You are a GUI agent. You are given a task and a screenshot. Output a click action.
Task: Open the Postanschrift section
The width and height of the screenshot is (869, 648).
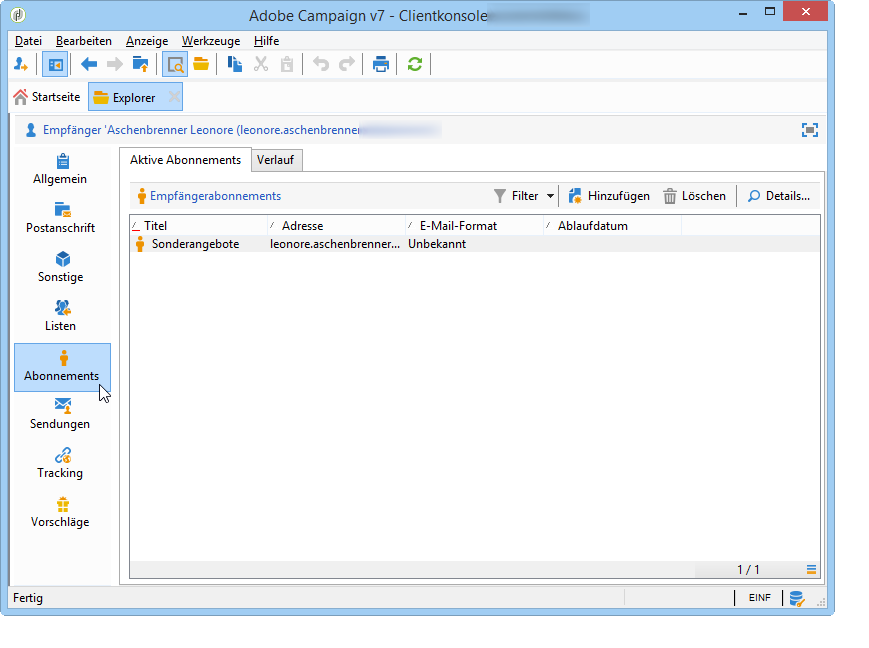pyautogui.click(x=60, y=218)
